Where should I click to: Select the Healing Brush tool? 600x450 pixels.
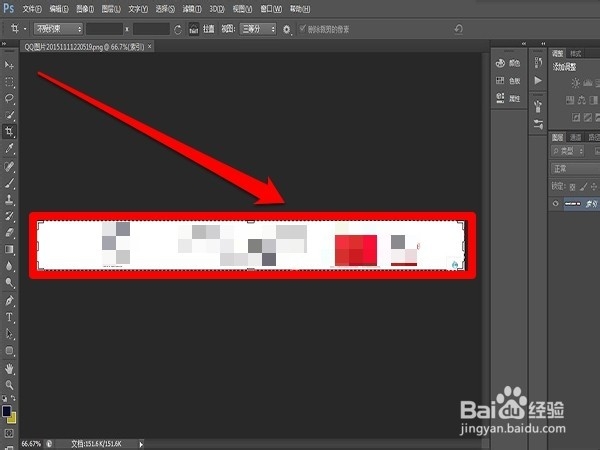[x=9, y=166]
